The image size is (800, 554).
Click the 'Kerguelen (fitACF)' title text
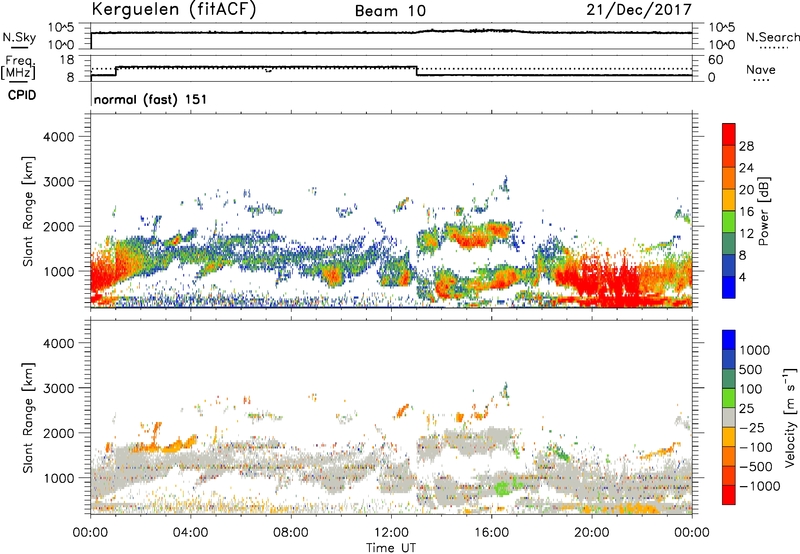pos(173,9)
